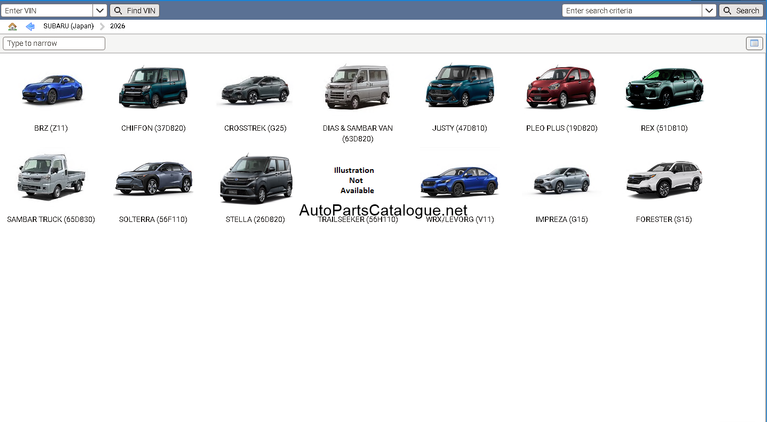Focus the Enter VIN input field
767x422 pixels.
(x=47, y=10)
